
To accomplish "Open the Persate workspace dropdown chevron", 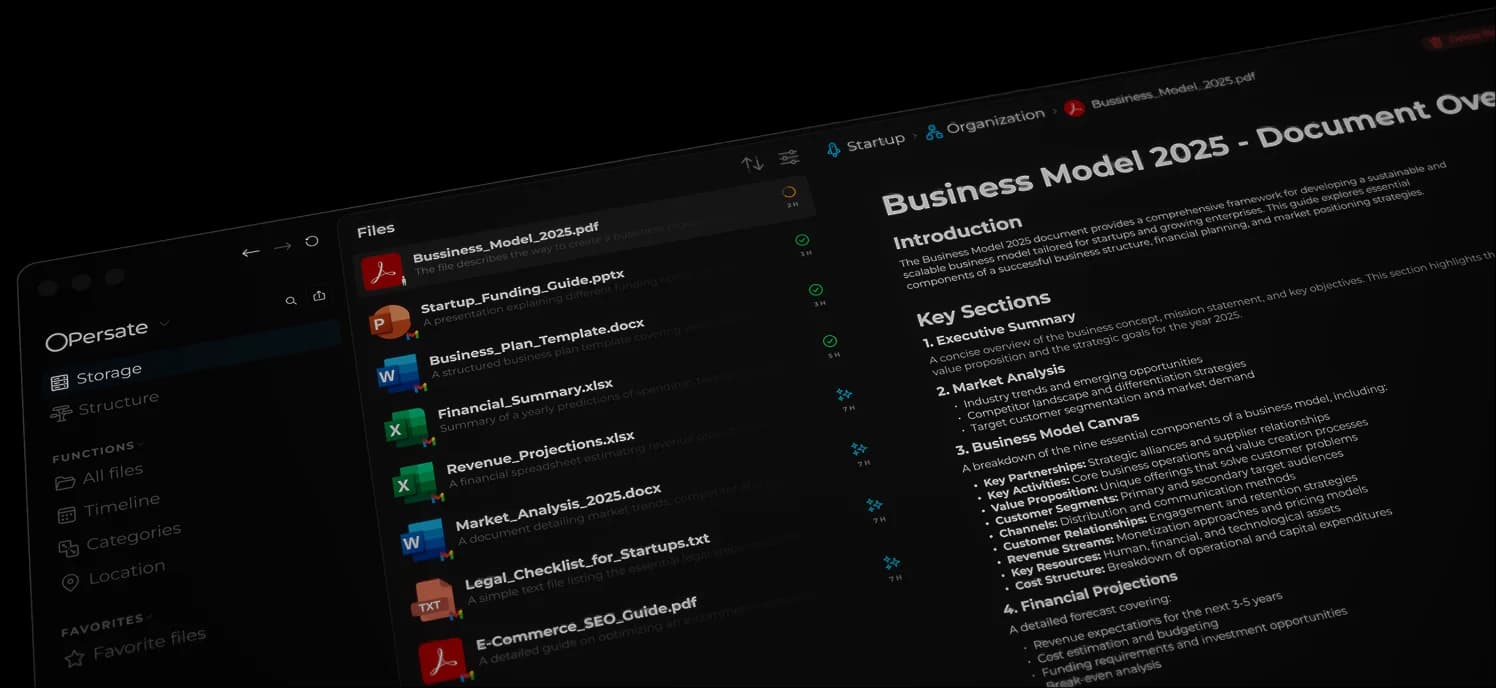I will click(x=165, y=323).
